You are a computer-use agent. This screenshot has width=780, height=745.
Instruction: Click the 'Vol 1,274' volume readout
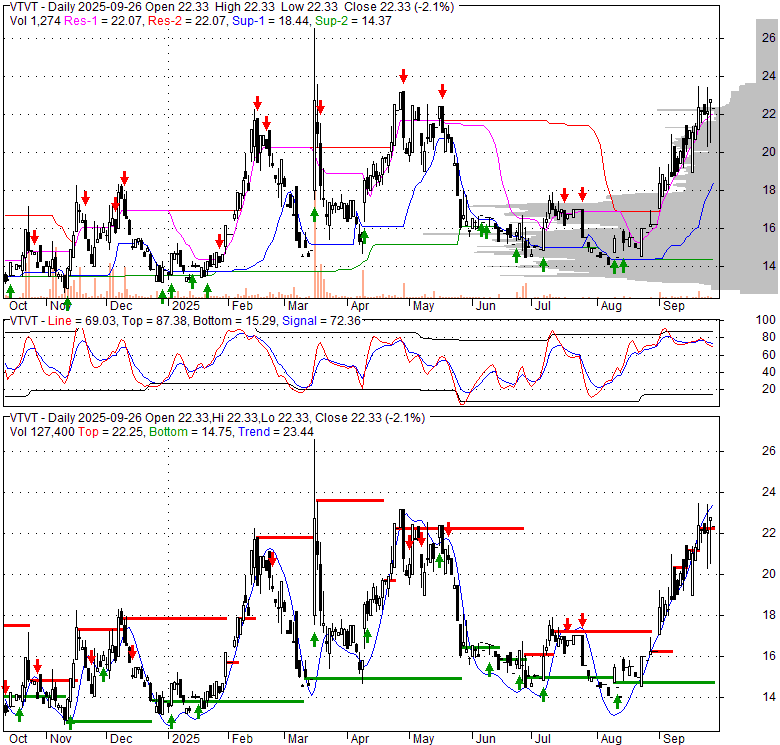(35, 21)
